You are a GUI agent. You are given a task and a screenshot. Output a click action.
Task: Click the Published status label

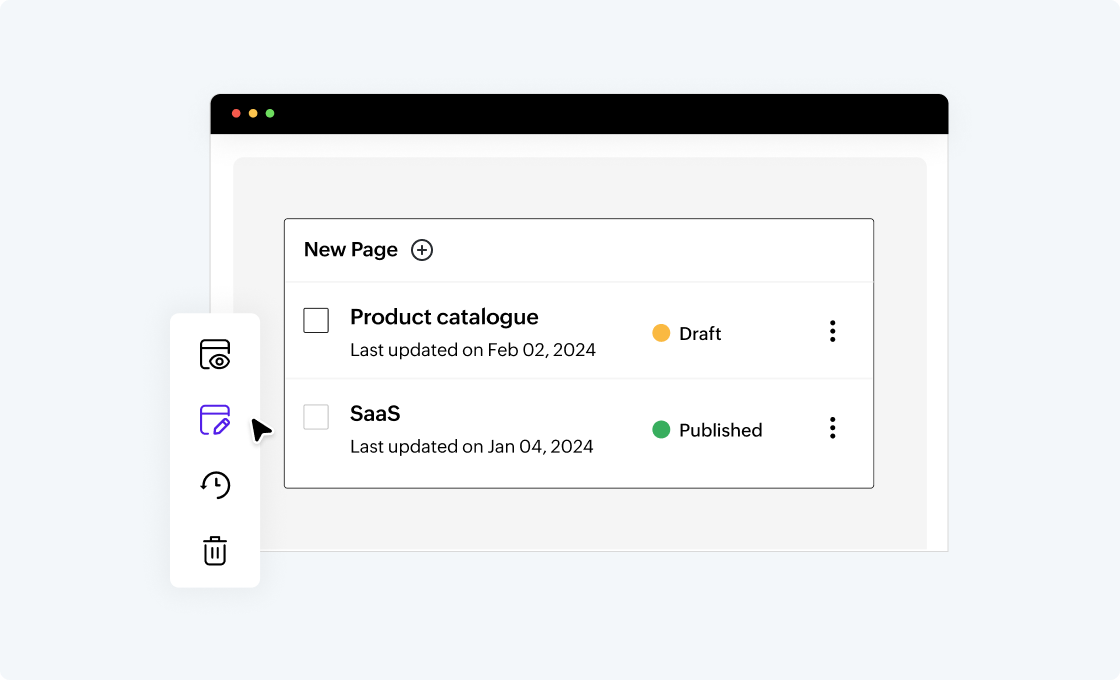pyautogui.click(x=720, y=430)
